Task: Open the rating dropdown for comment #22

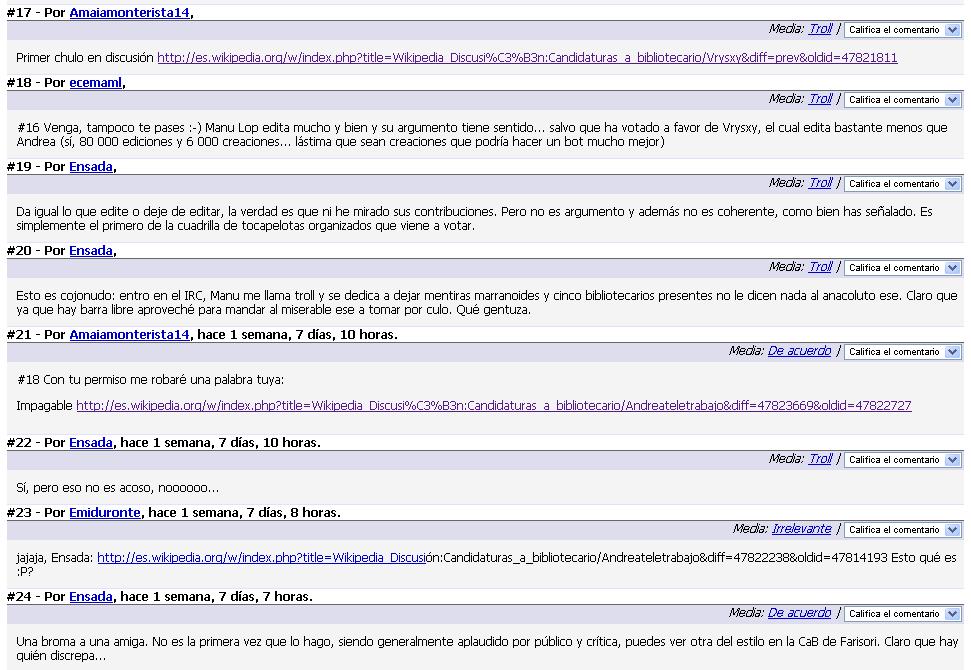Action: coord(903,459)
